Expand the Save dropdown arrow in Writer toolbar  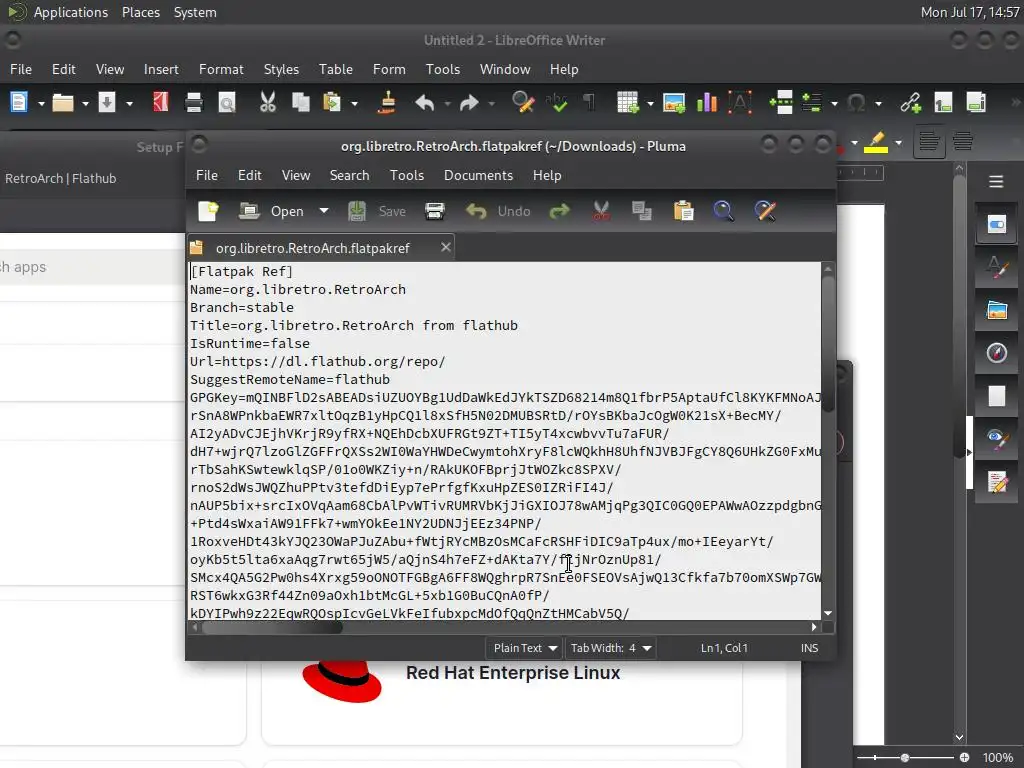pos(129,103)
